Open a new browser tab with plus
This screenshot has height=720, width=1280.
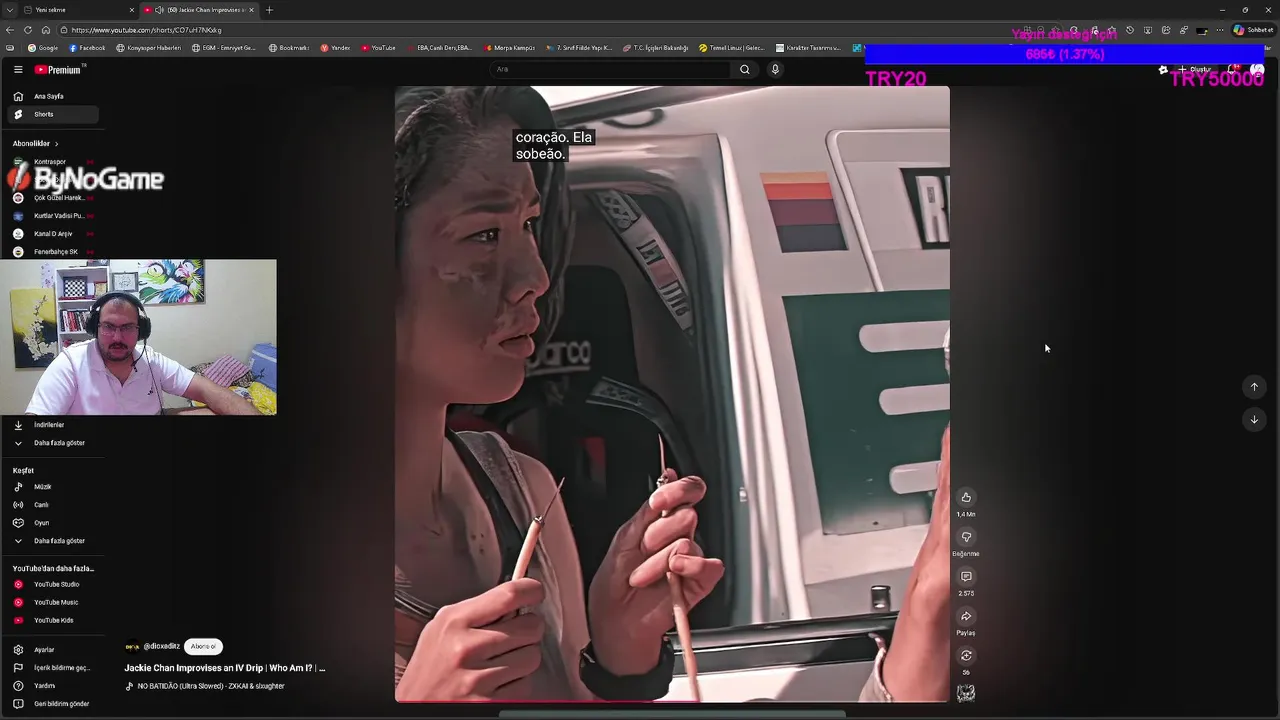coord(269,10)
